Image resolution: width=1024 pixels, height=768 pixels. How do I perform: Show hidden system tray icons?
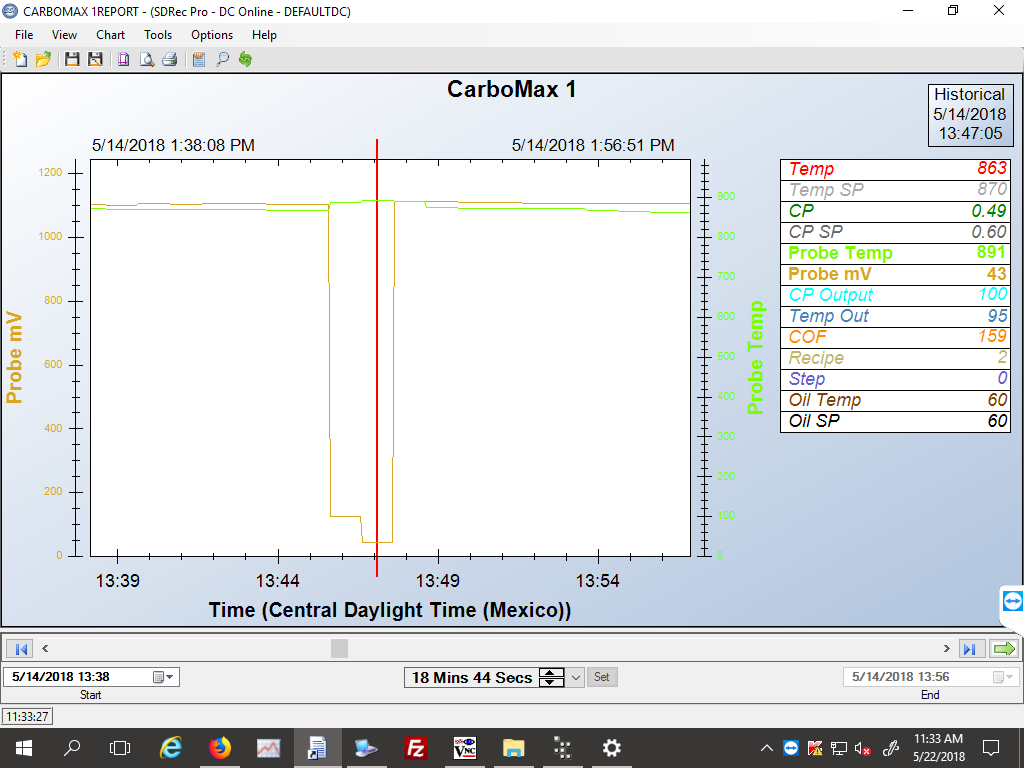tap(767, 748)
